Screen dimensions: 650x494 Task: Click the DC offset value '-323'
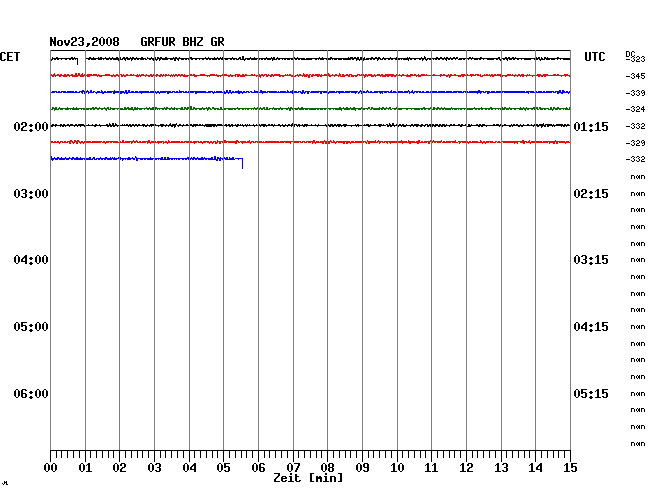(x=636, y=59)
